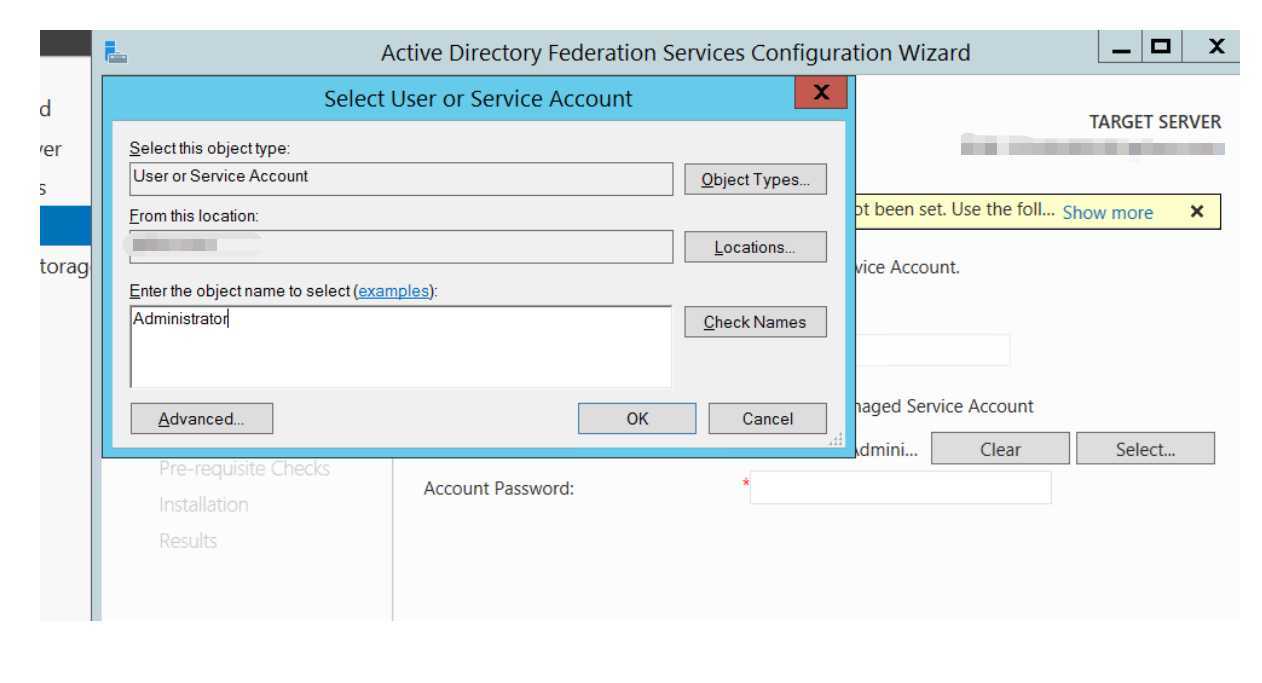The height and width of the screenshot is (683, 1262).
Task: Click the Clear button in wizard
Action: (1000, 449)
